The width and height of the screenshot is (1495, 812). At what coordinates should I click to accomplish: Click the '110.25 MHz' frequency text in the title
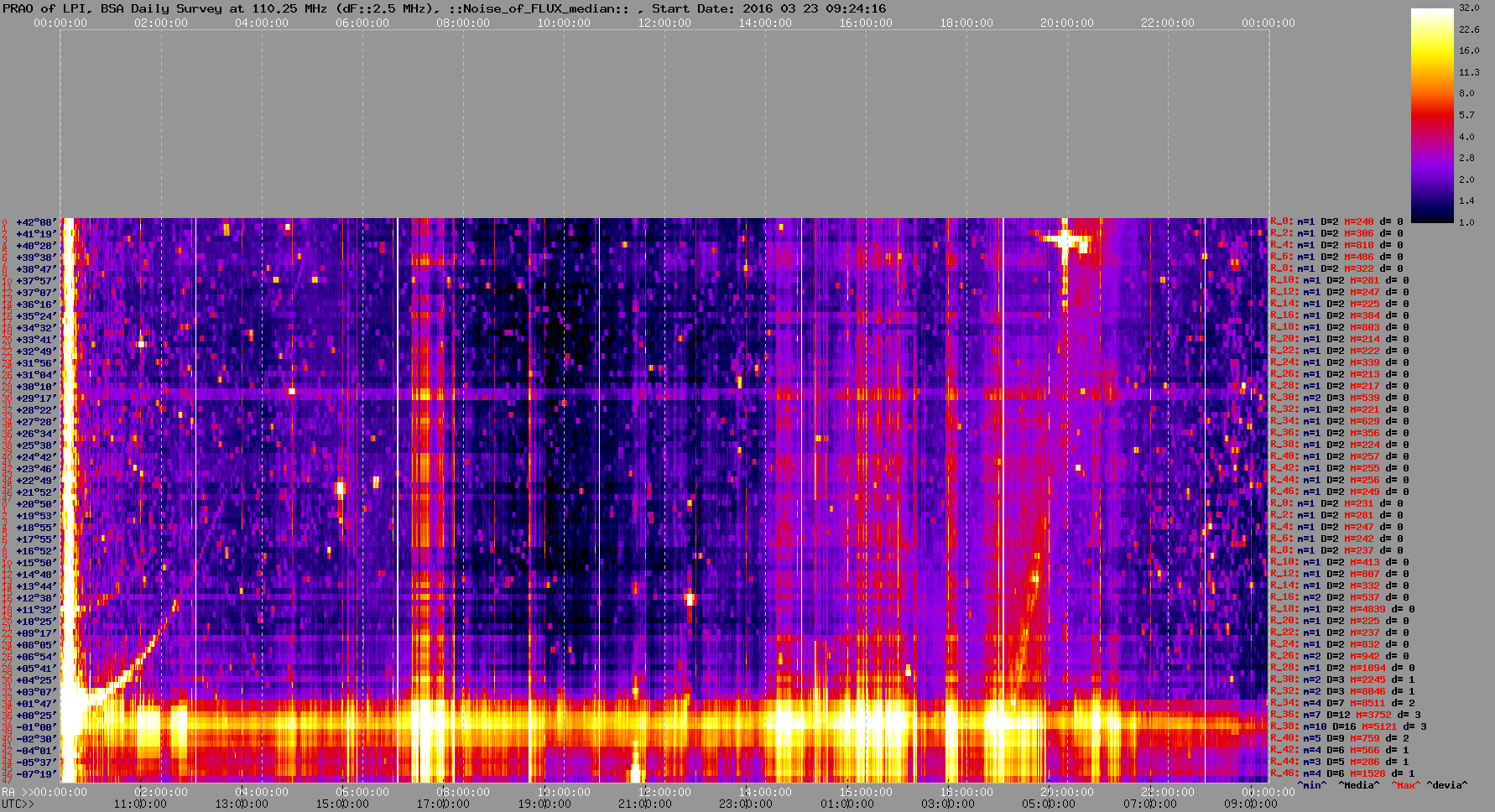[x=289, y=8]
